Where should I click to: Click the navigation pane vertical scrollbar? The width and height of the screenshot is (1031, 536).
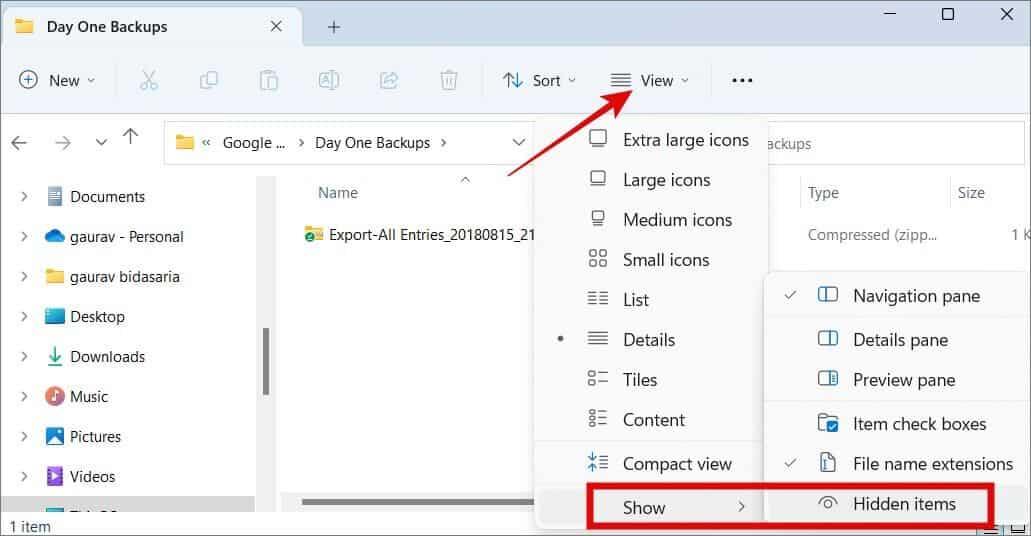266,361
